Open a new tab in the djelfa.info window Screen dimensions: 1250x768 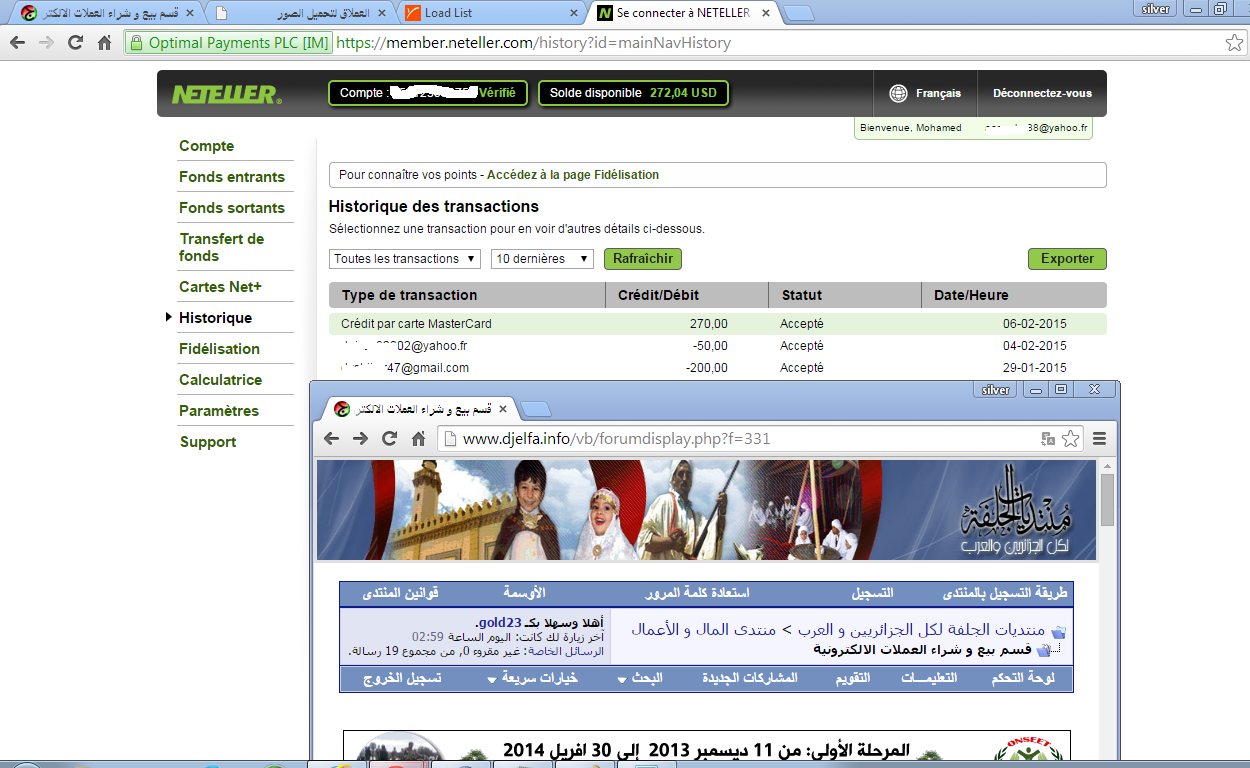point(536,409)
